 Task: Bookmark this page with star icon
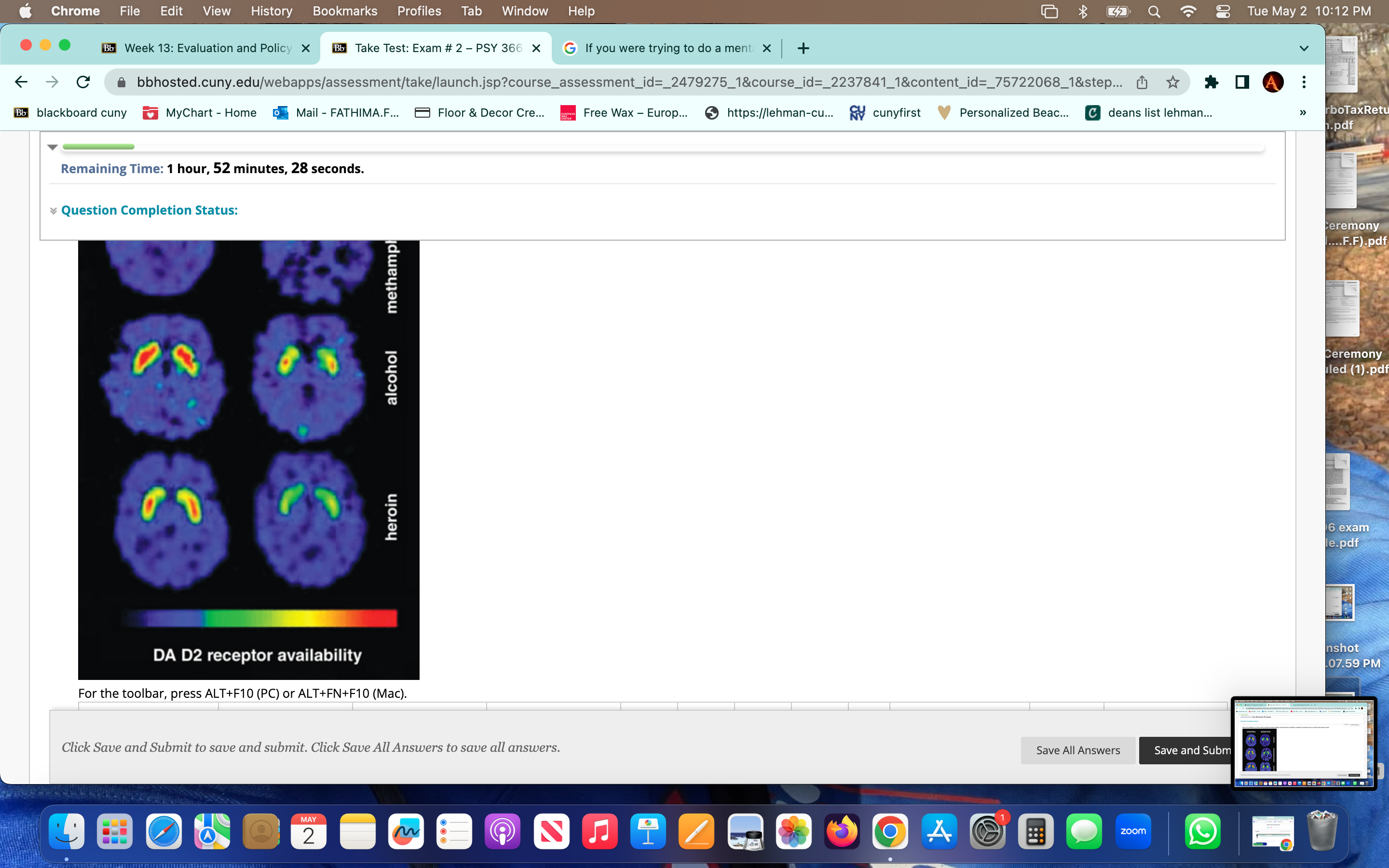1172,82
